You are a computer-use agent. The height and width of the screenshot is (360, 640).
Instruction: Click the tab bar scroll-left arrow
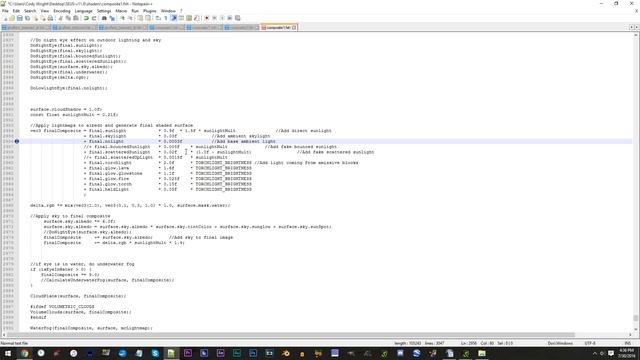(631, 27)
